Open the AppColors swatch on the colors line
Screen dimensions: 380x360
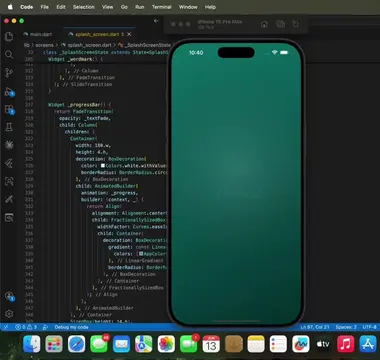click(141, 254)
